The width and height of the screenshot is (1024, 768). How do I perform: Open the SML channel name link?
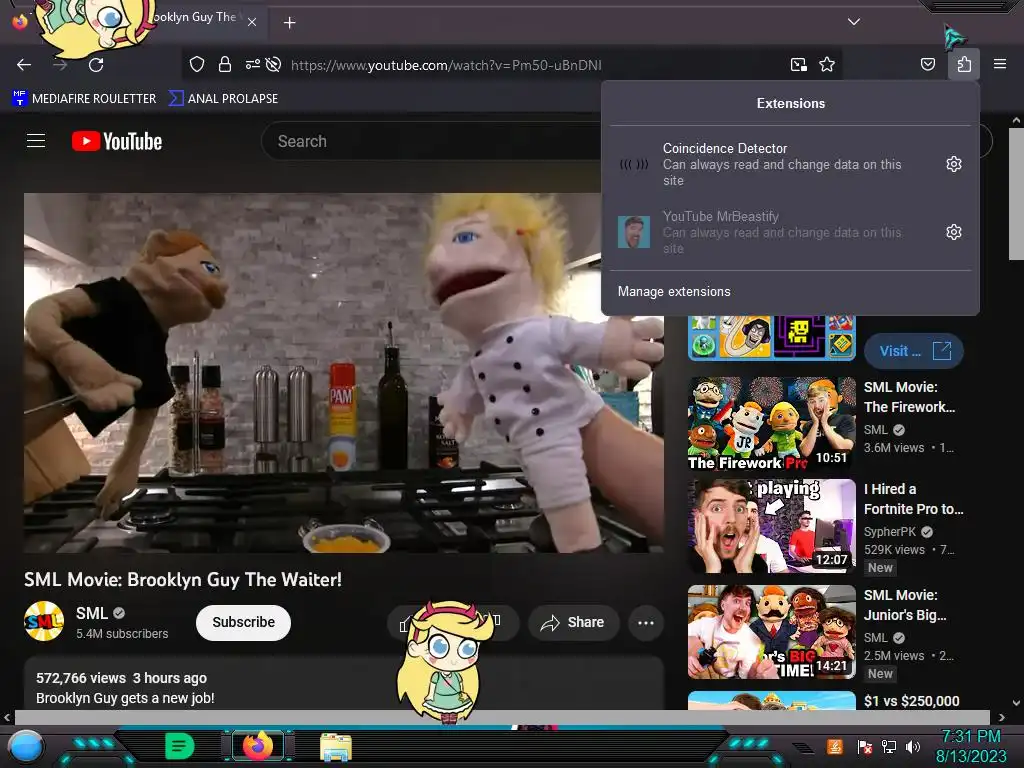[91, 613]
